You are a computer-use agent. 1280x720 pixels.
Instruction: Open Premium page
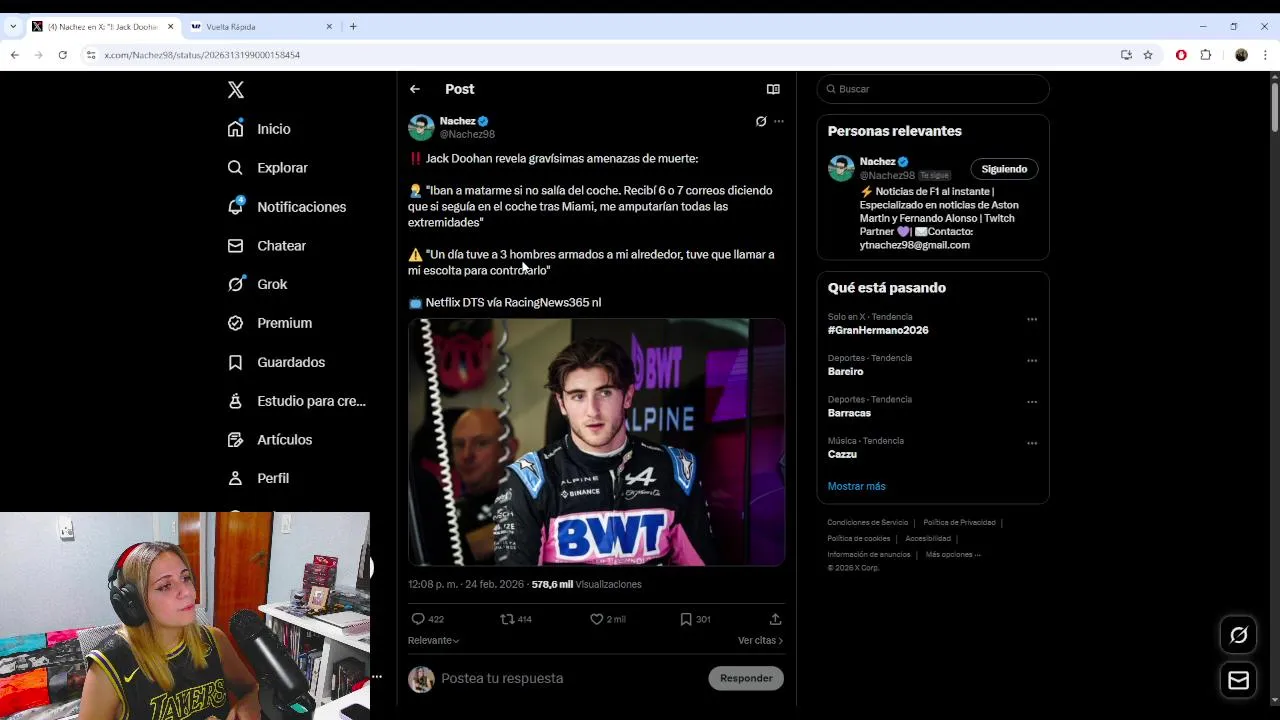click(x=269, y=323)
